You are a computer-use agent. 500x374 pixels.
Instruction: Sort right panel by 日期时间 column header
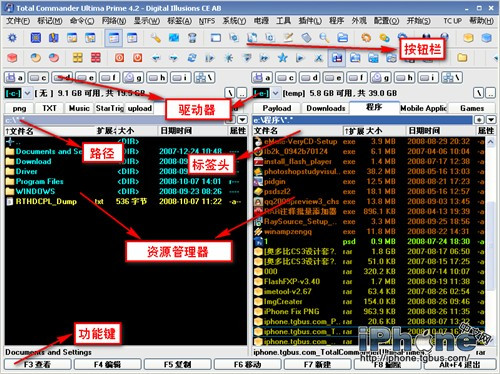(440, 131)
